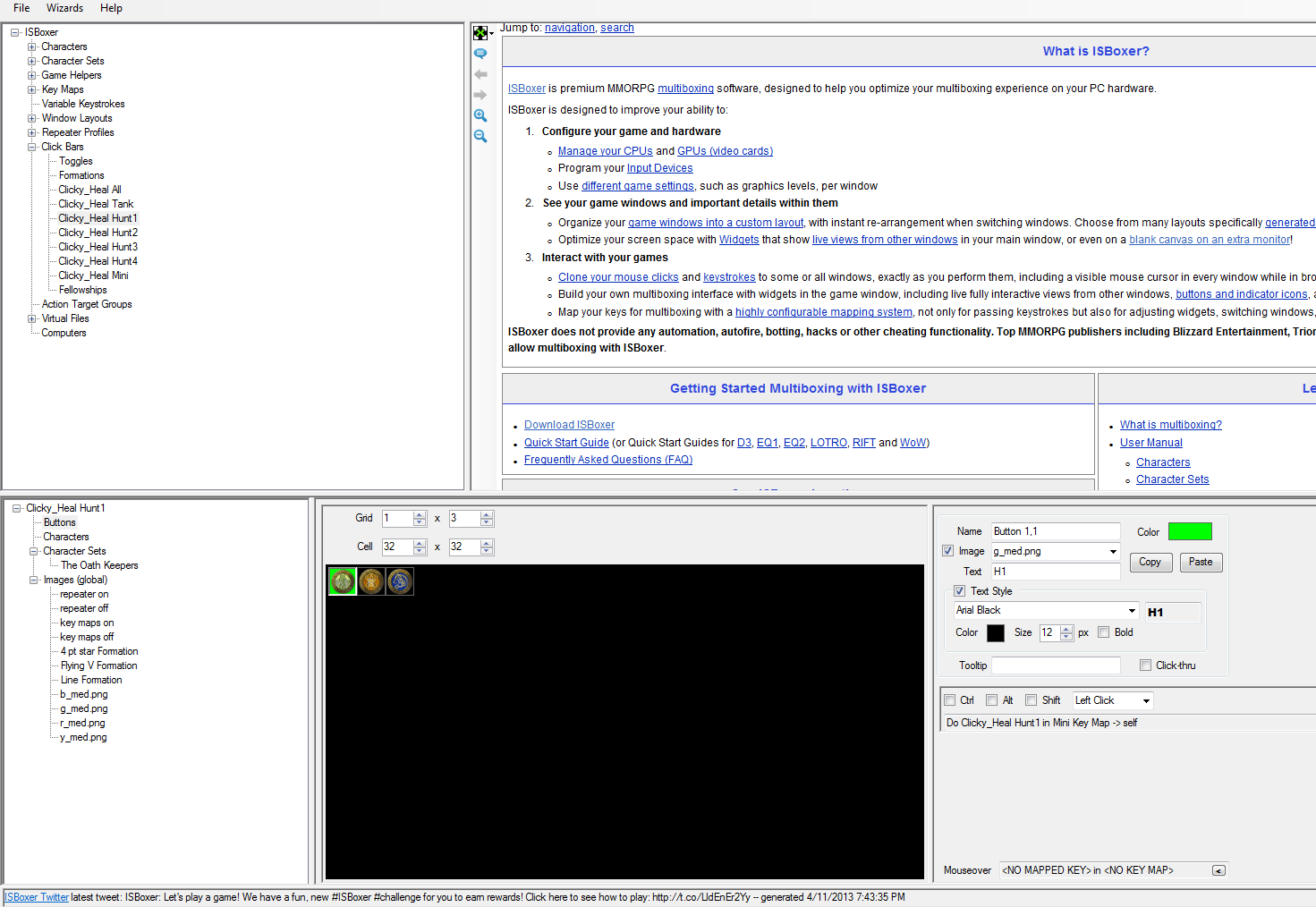Click the Text field containing H1

1056,572
